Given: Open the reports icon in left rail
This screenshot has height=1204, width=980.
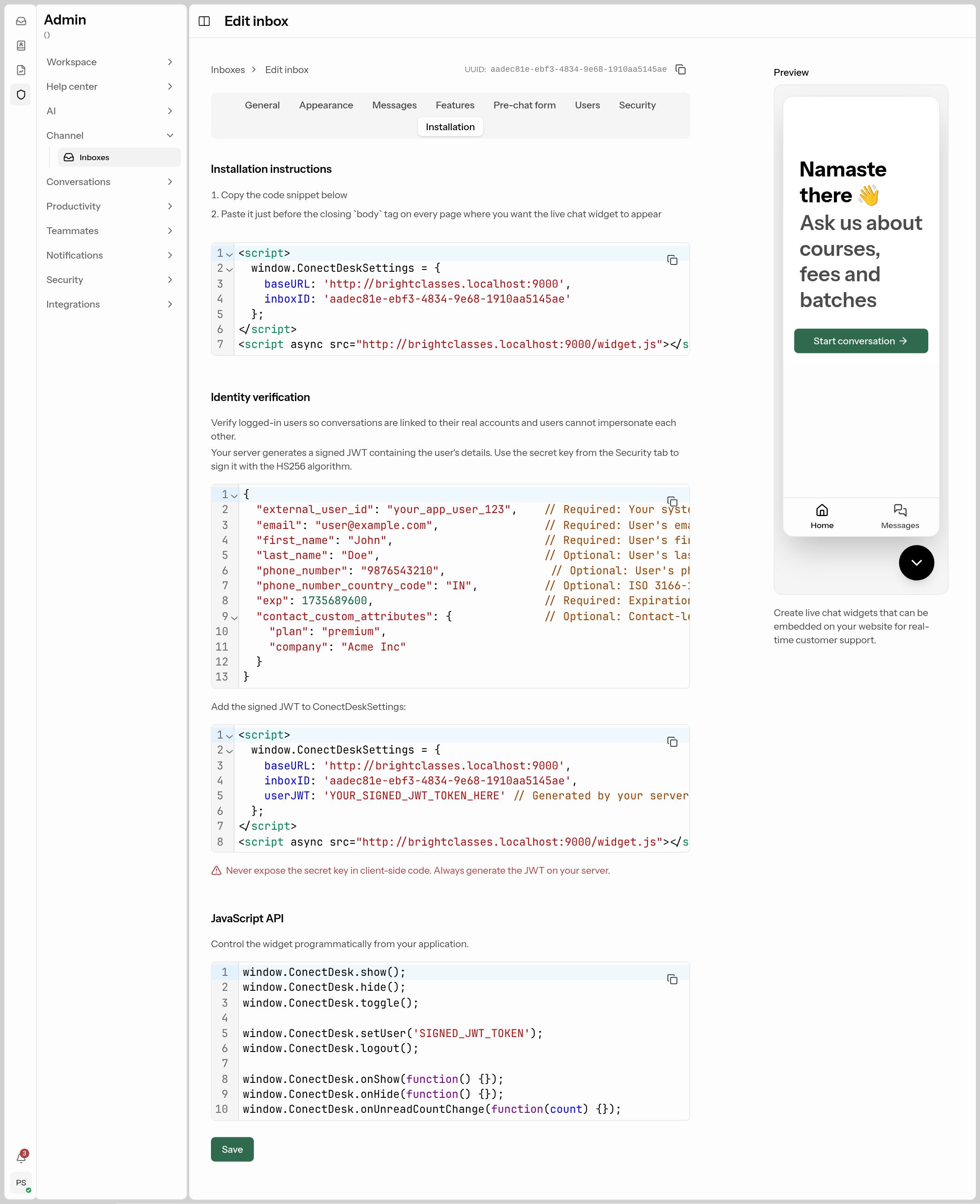Looking at the screenshot, I should point(21,70).
